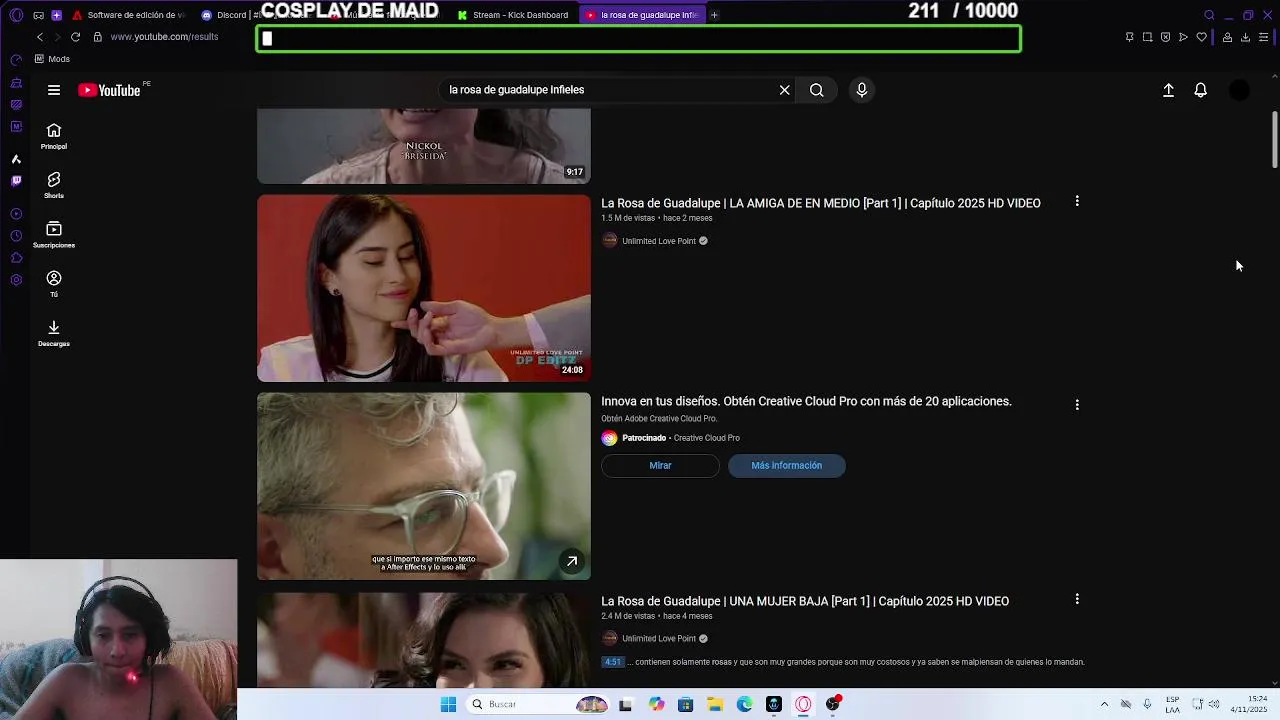This screenshot has height=720, width=1280.
Task: Go to the YouTube home logo
Action: click(109, 90)
